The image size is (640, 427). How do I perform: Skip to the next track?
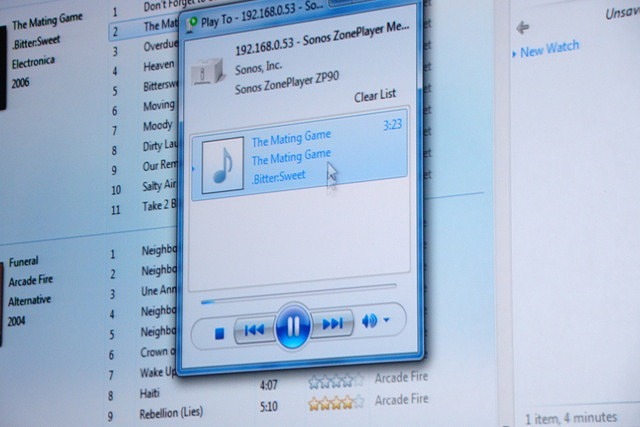coord(332,323)
